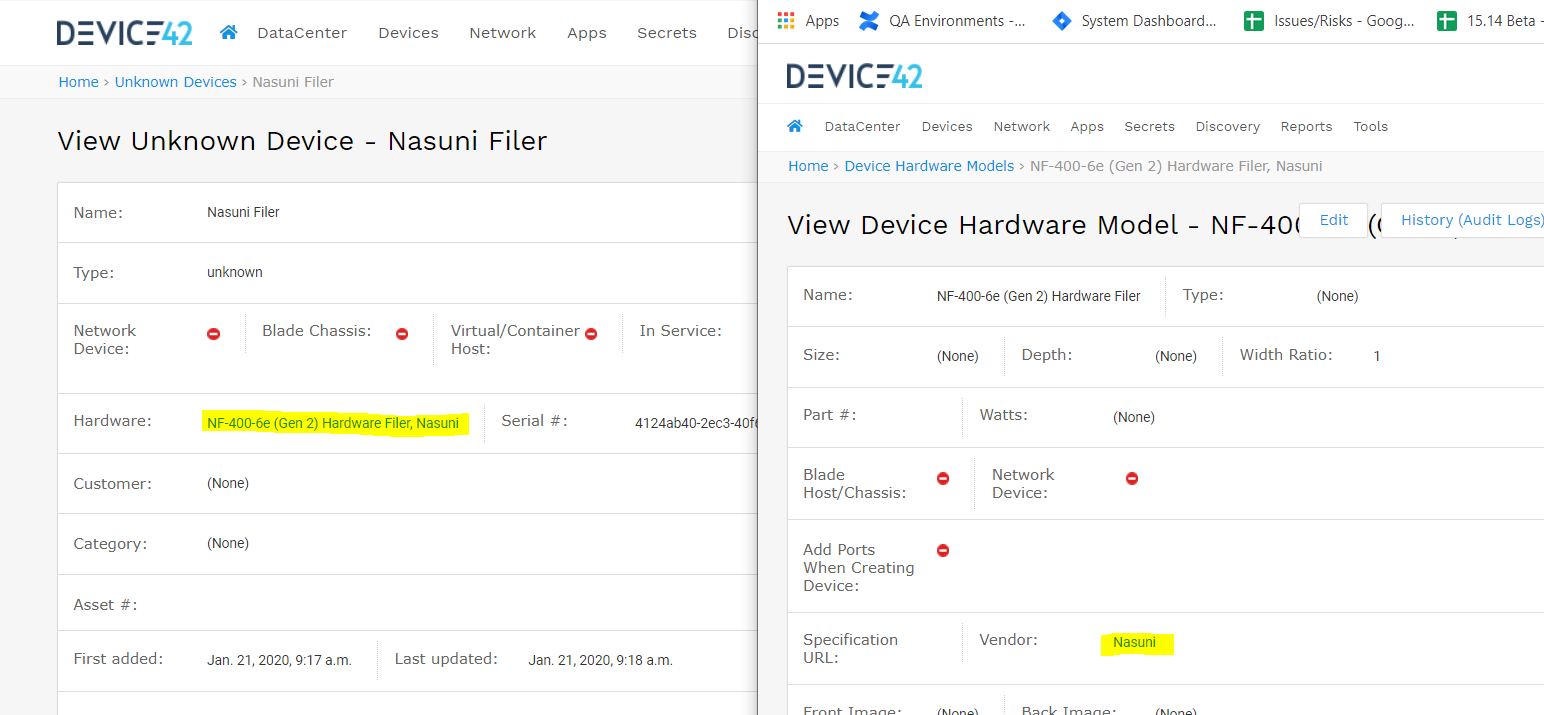Click Last updated value 9:18 a.m.
The width and height of the screenshot is (1544, 715).
[600, 660]
